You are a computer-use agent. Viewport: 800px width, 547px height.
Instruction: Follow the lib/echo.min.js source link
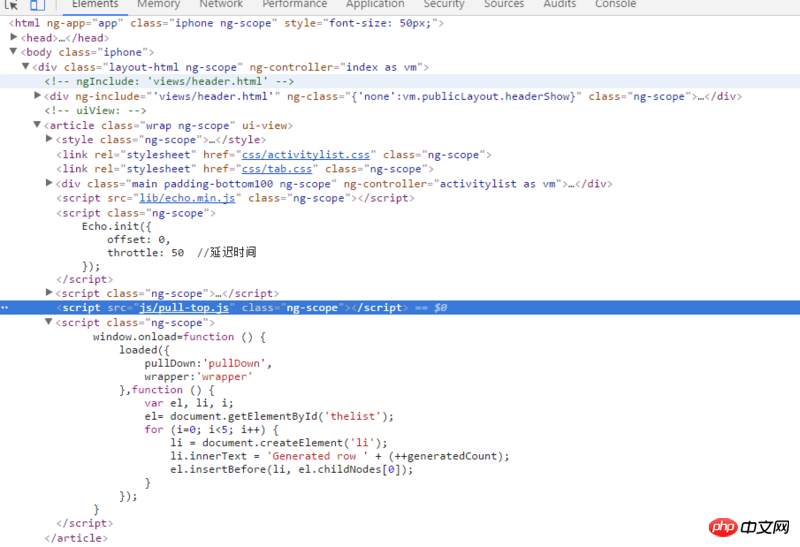pyautogui.click(x=187, y=198)
